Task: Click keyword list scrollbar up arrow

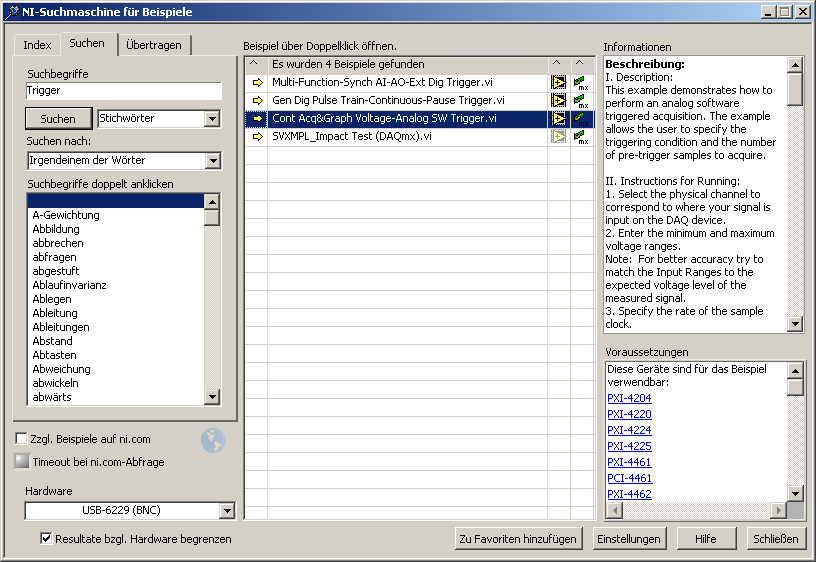Action: pyautogui.click(x=212, y=201)
